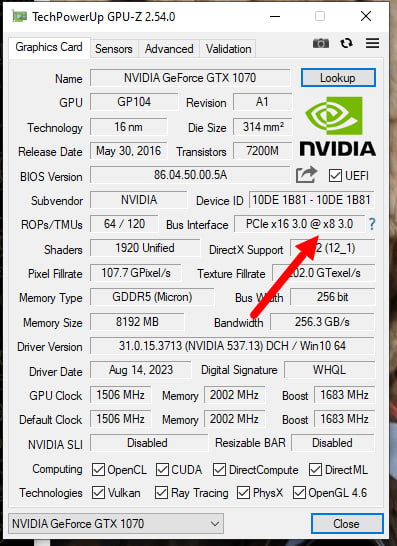Toggle the CUDA checkbox
The height and width of the screenshot is (546, 397).
click(x=162, y=469)
